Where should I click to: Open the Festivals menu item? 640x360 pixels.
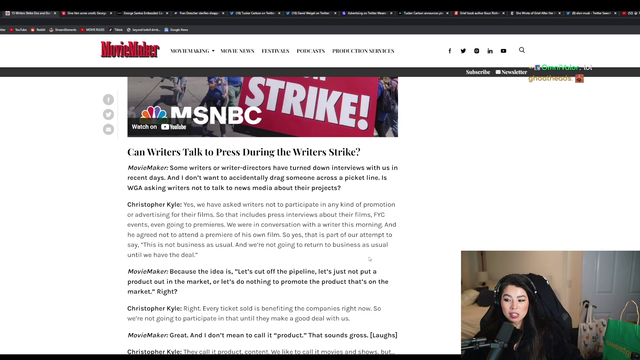click(275, 51)
